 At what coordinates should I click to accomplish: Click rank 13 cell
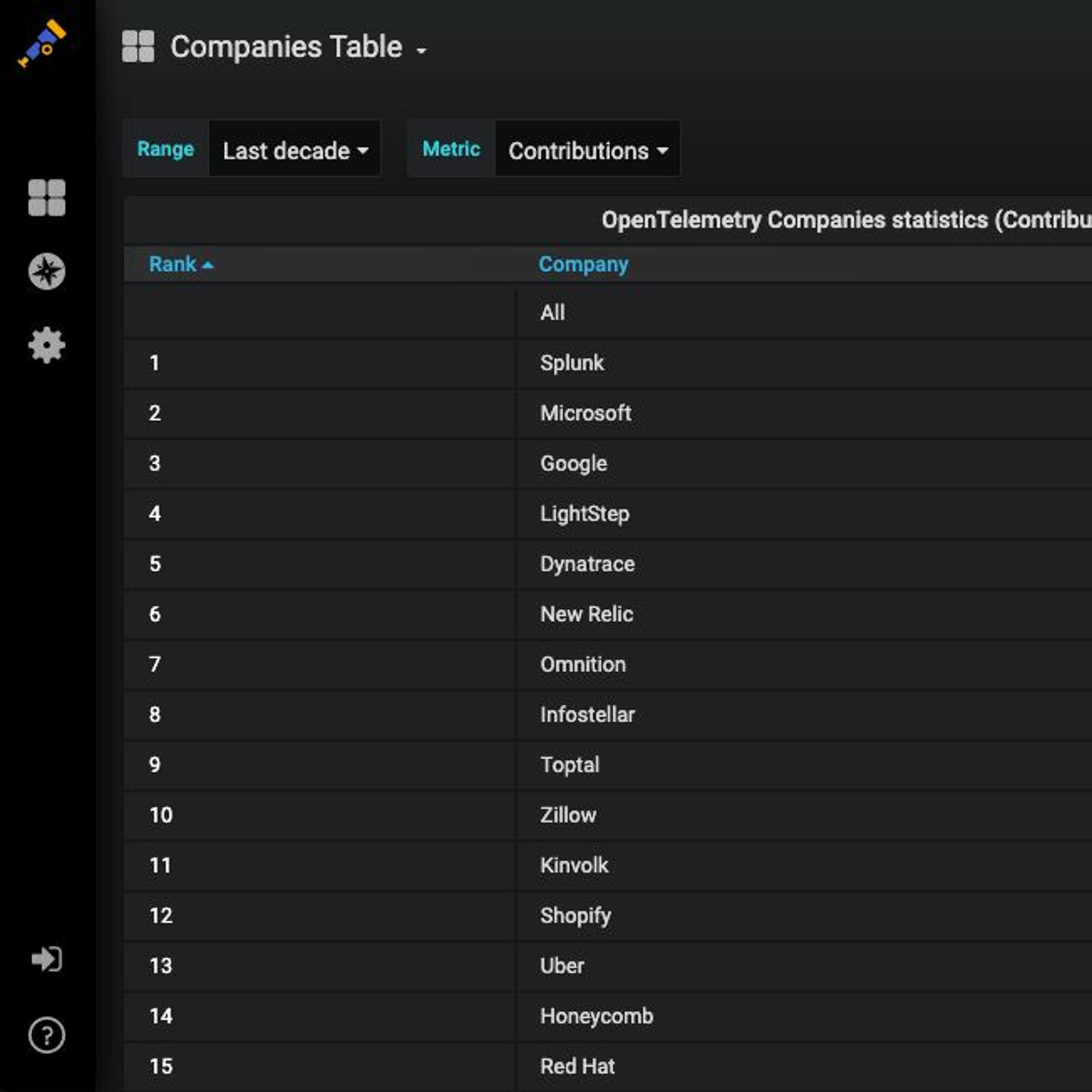pyautogui.click(x=319, y=966)
